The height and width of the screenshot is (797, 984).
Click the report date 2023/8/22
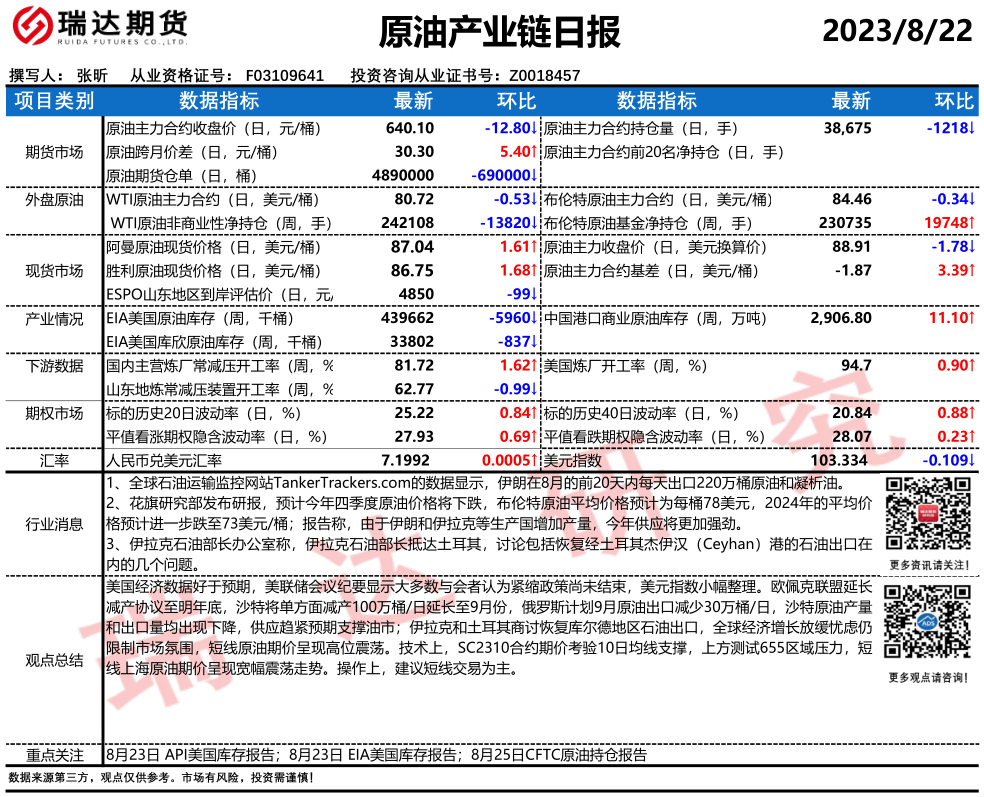click(x=897, y=31)
